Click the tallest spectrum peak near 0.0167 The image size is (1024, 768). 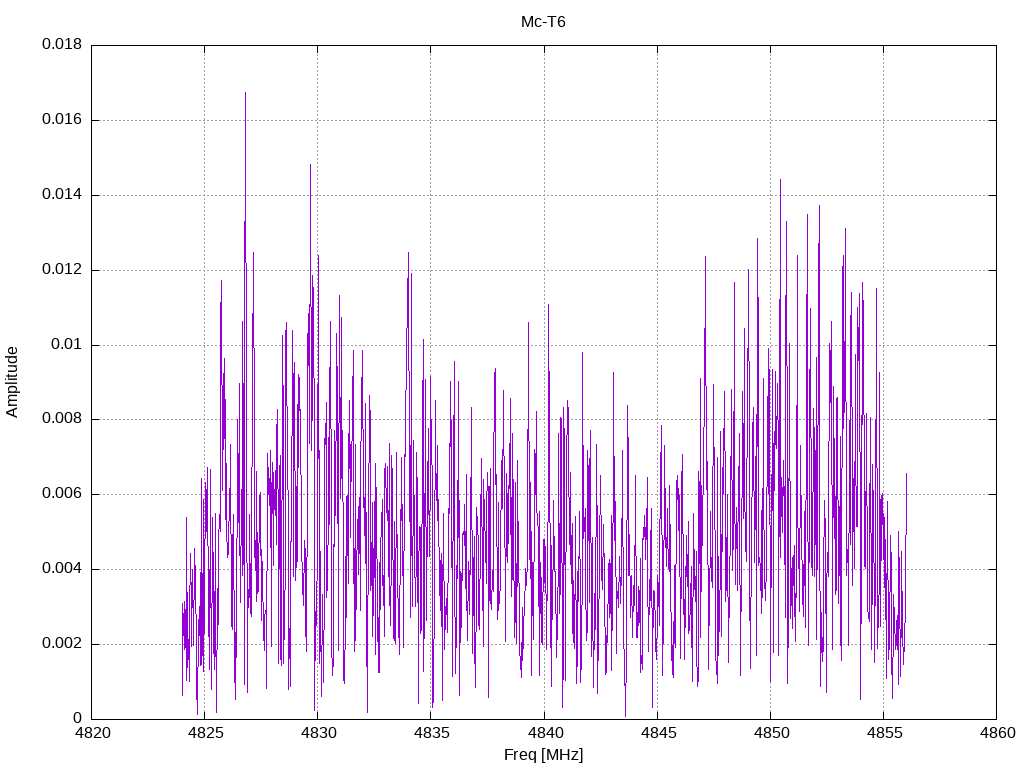point(246,93)
